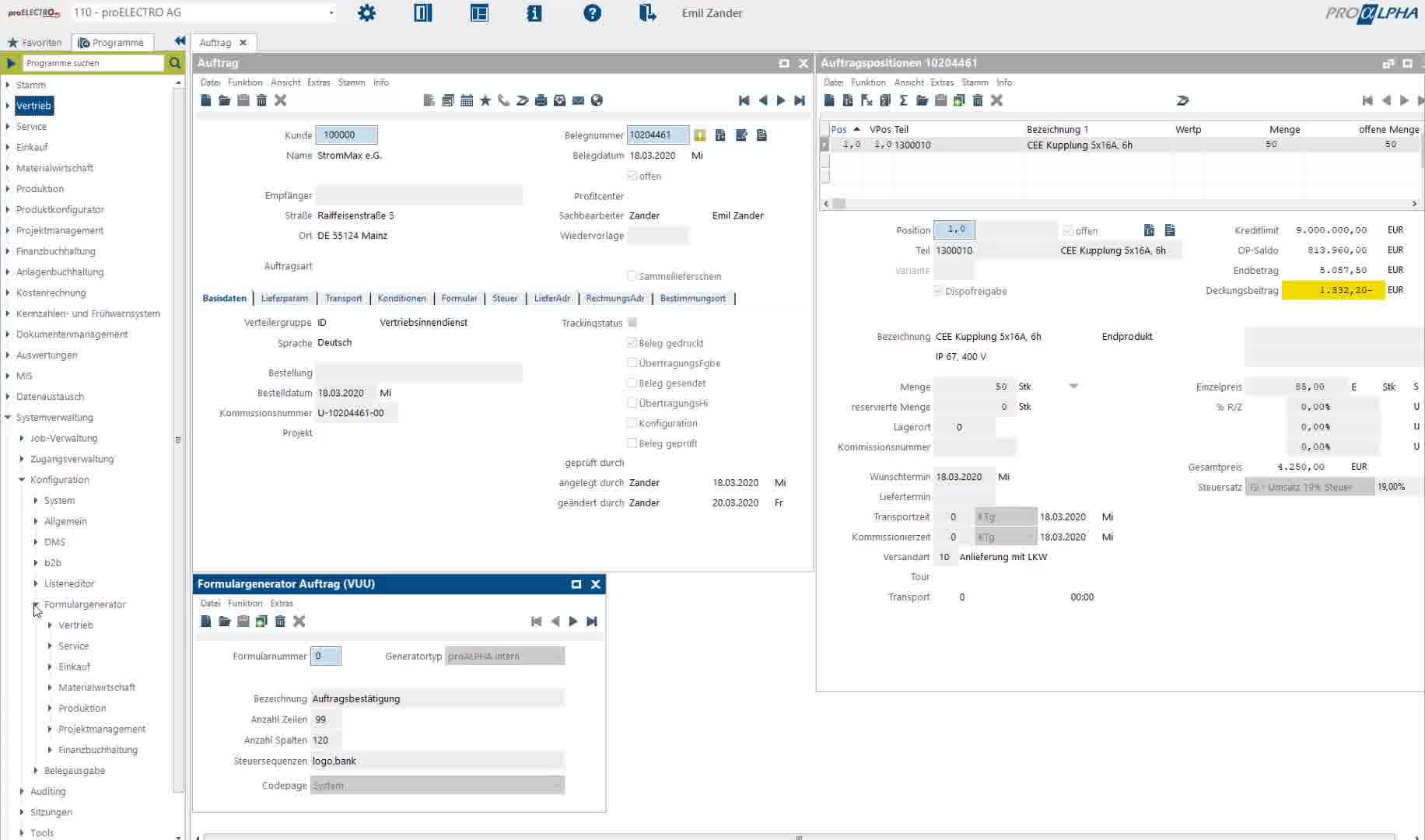Expand the Vertrieb node under Formulargenerator
The height and width of the screenshot is (840, 1425).
click(50, 625)
